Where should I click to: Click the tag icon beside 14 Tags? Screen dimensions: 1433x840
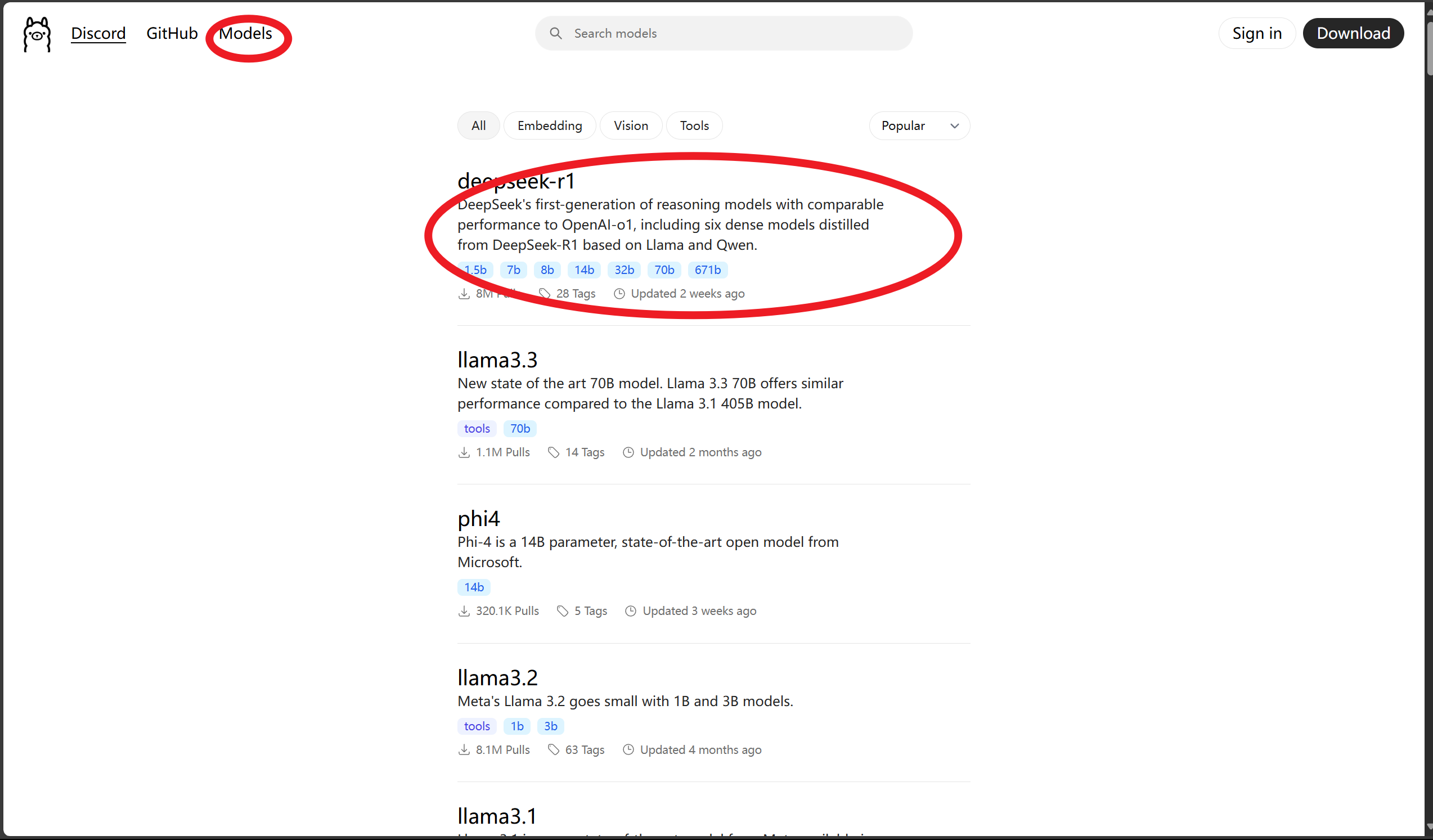click(x=553, y=452)
